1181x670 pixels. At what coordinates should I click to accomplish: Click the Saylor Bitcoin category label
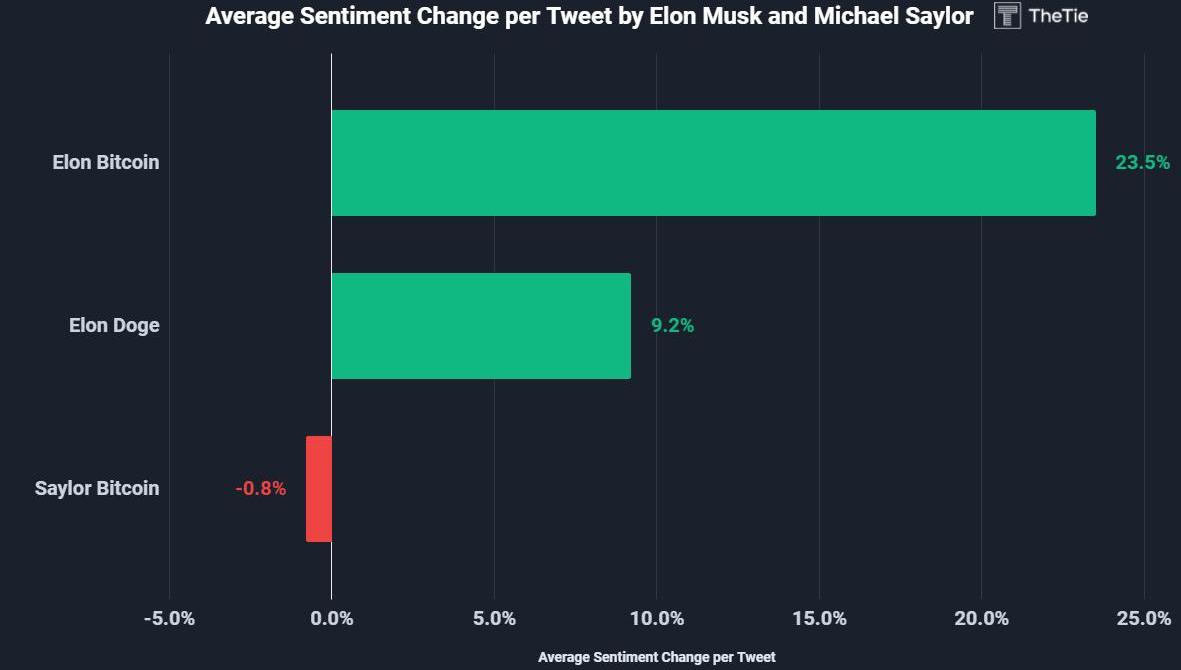pos(97,488)
